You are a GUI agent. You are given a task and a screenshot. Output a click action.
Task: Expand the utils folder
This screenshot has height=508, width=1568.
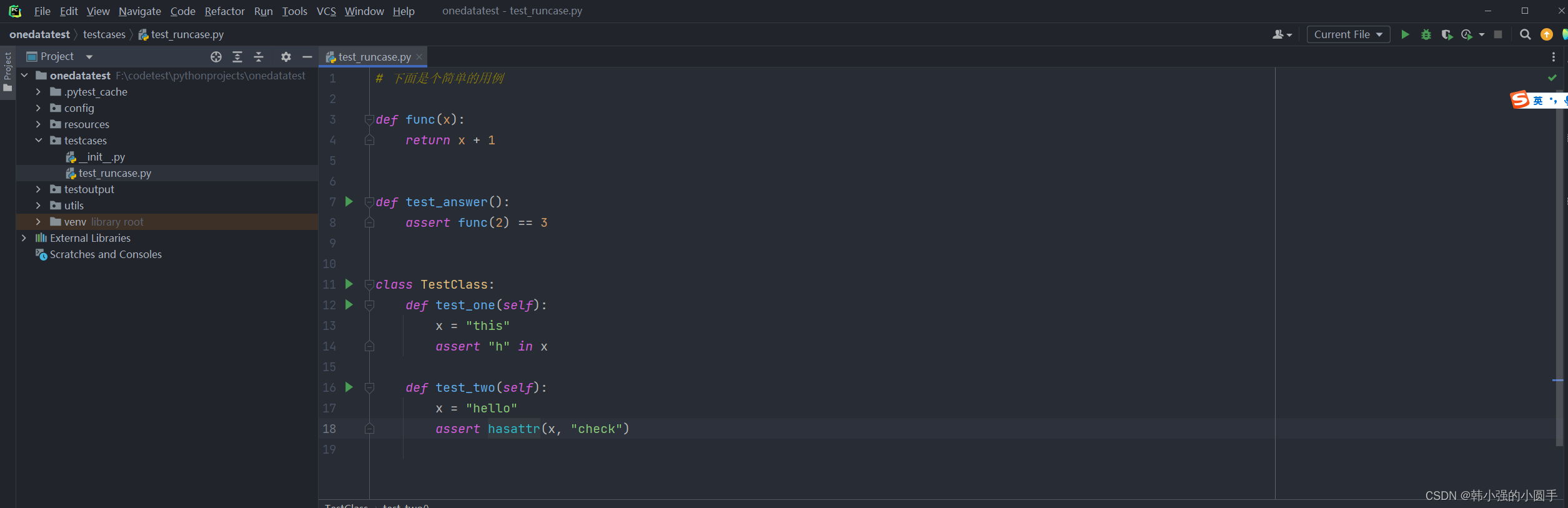[x=38, y=206]
